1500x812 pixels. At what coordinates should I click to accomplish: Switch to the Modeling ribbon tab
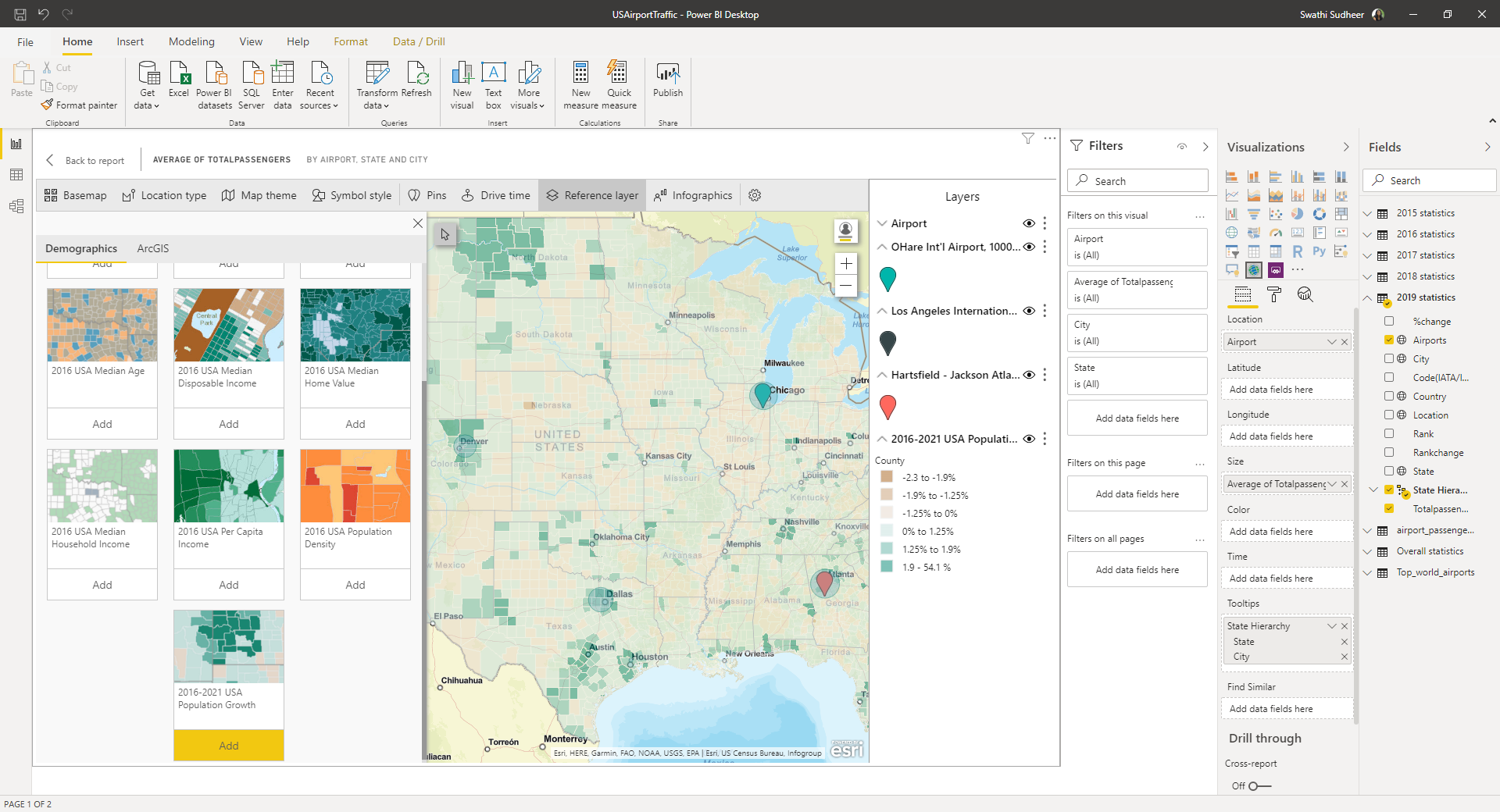click(191, 42)
